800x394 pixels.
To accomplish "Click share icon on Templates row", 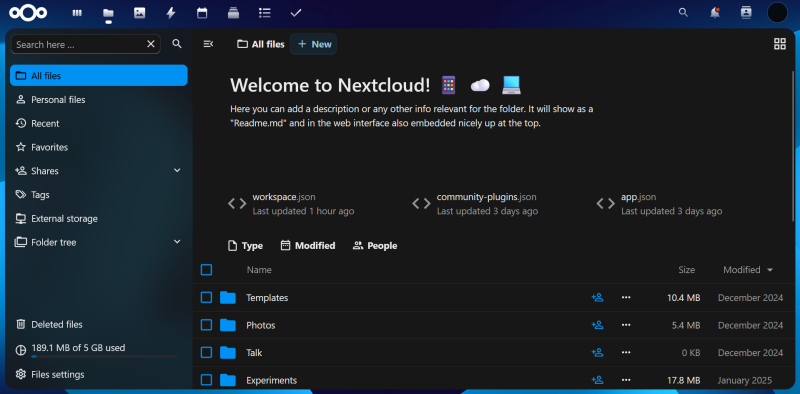I will (597, 298).
